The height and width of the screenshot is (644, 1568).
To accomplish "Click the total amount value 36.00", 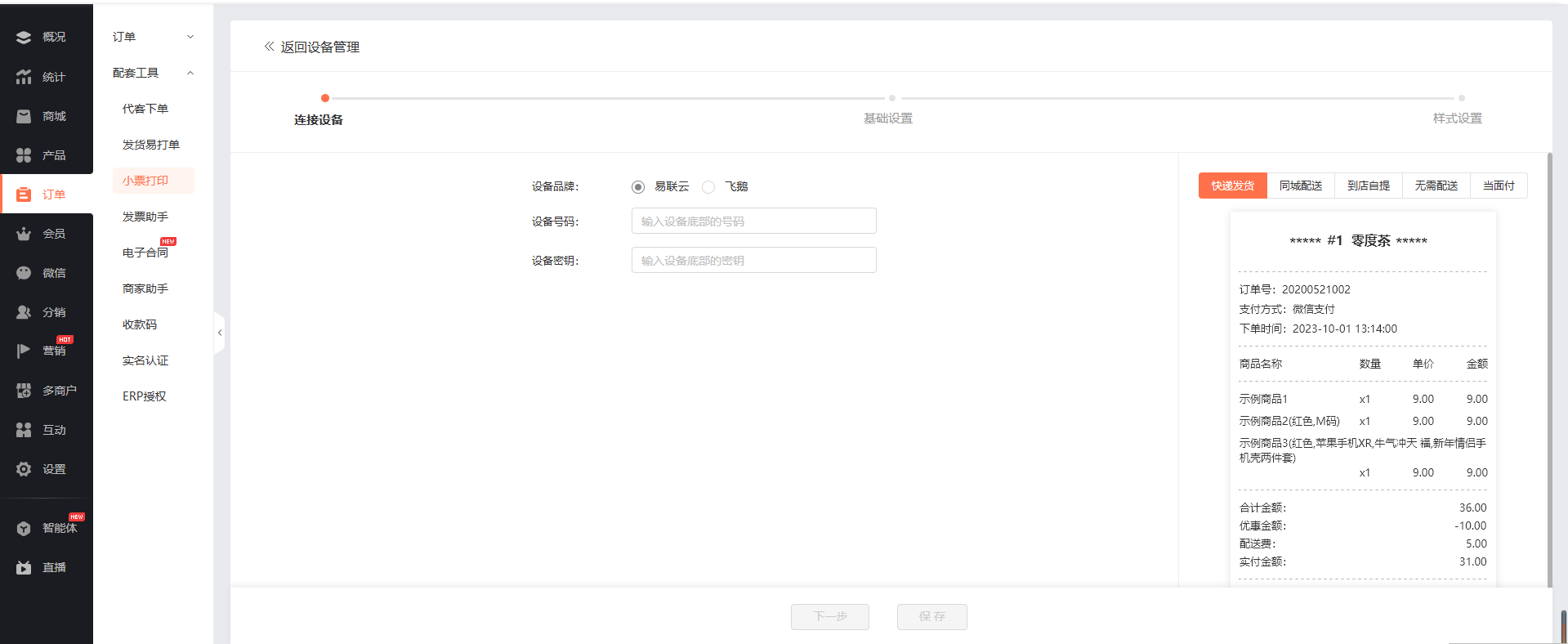I will pyautogui.click(x=1472, y=508).
